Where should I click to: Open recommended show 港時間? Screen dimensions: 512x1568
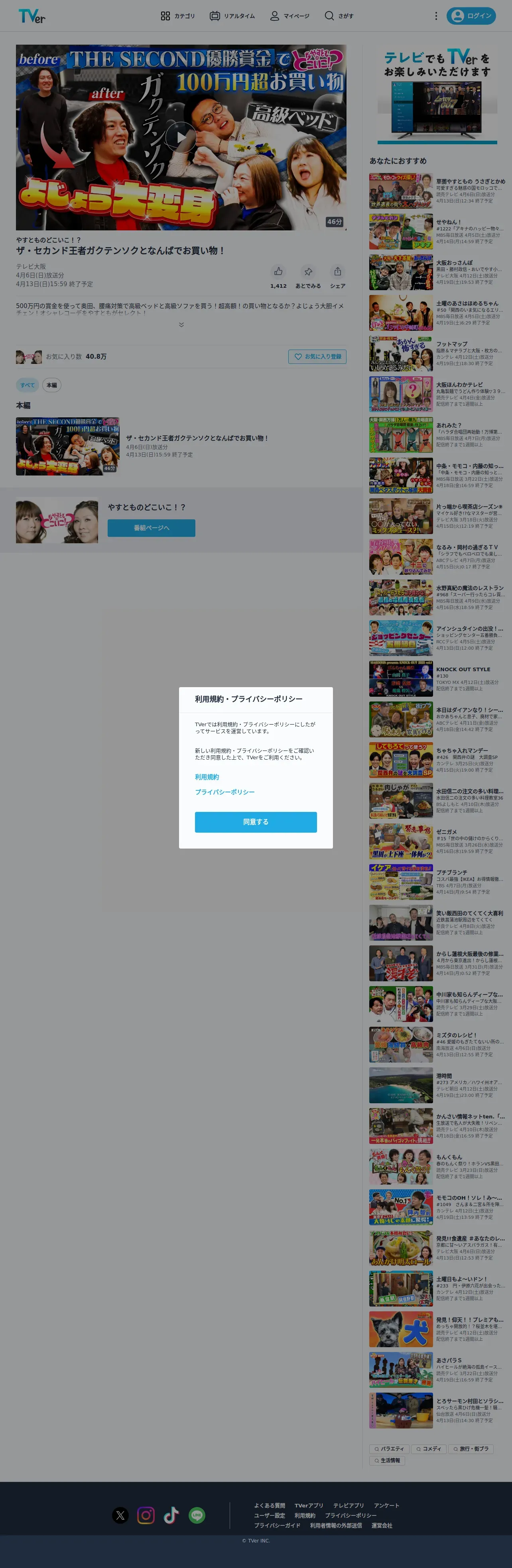click(x=437, y=1085)
